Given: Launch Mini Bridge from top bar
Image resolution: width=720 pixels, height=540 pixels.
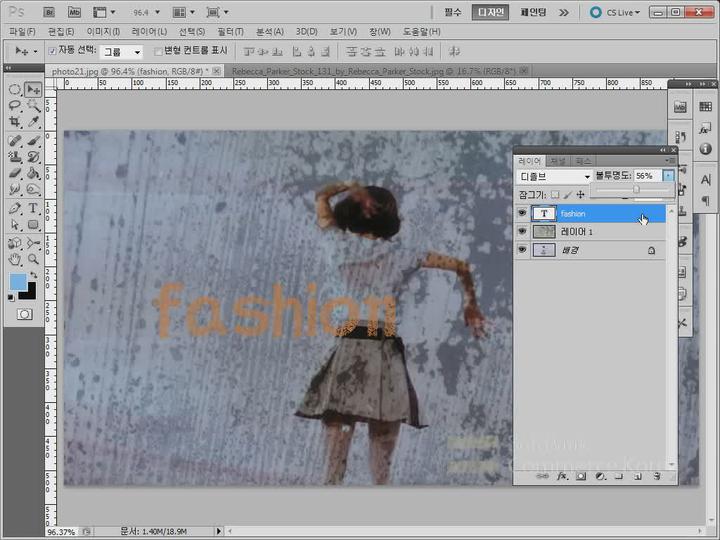Looking at the screenshot, I should tap(74, 12).
